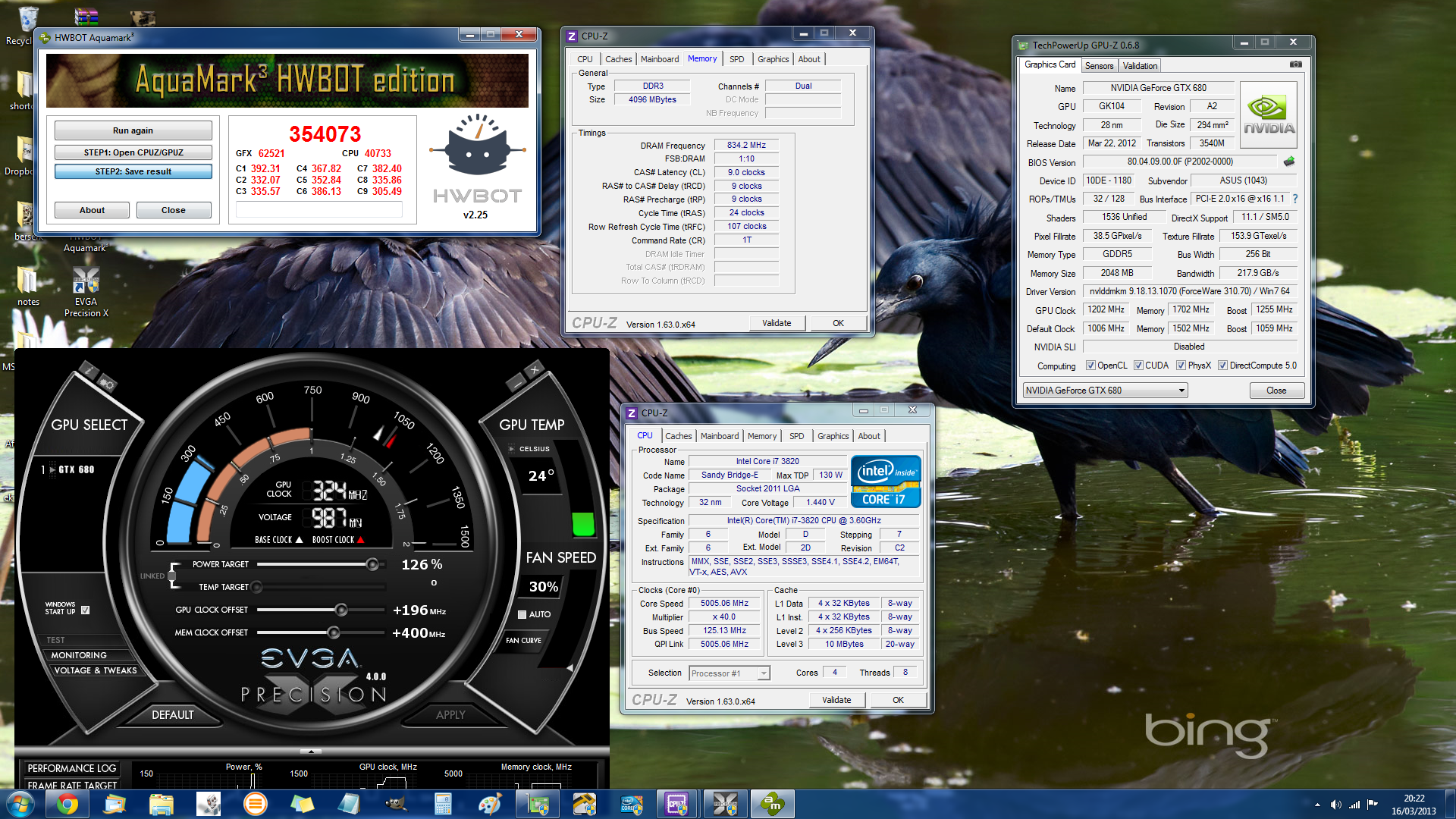
Task: Open Processor #1 selection dropdown in CPU-Z
Action: click(730, 673)
